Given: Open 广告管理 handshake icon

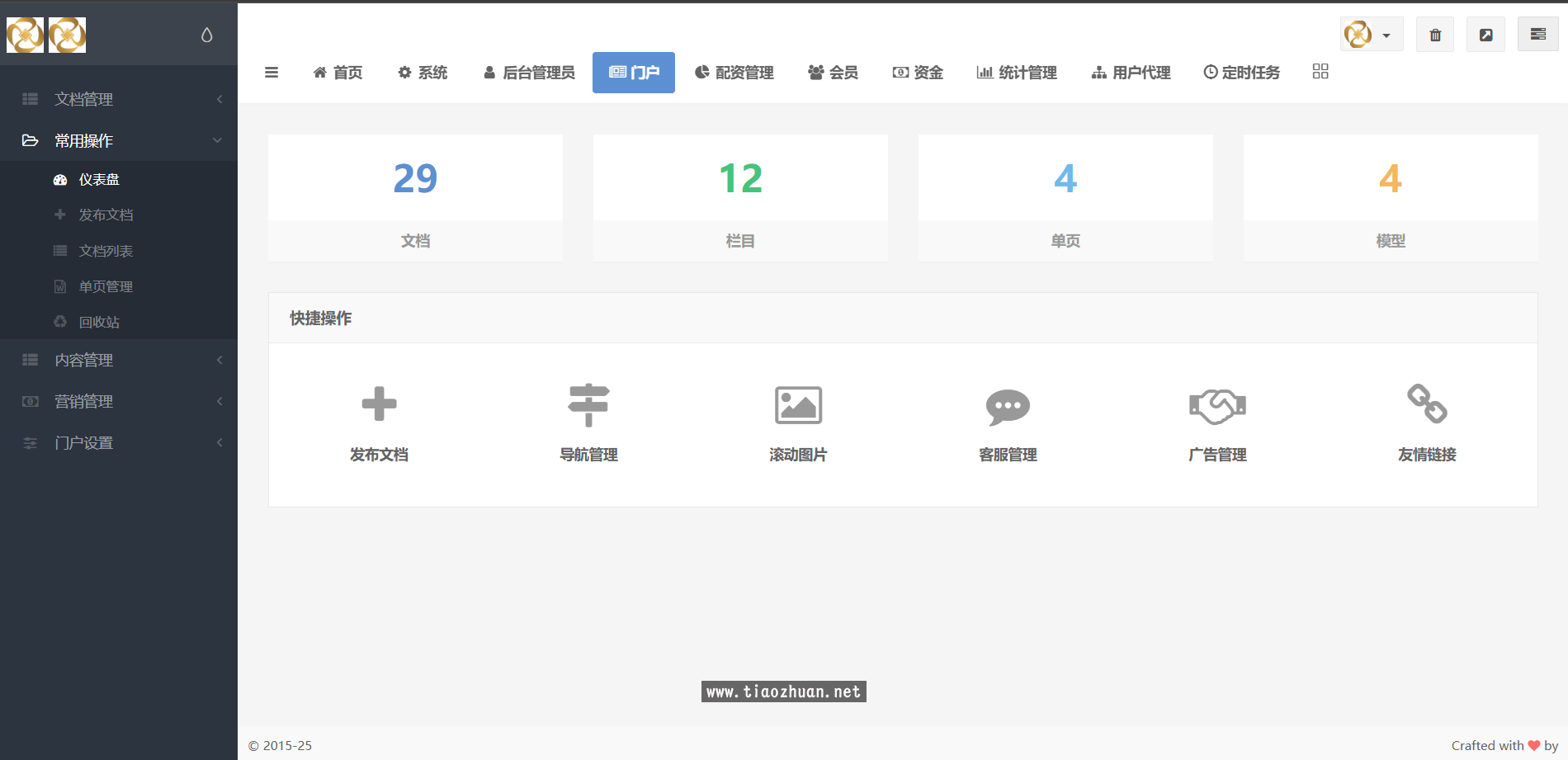Looking at the screenshot, I should [x=1217, y=406].
